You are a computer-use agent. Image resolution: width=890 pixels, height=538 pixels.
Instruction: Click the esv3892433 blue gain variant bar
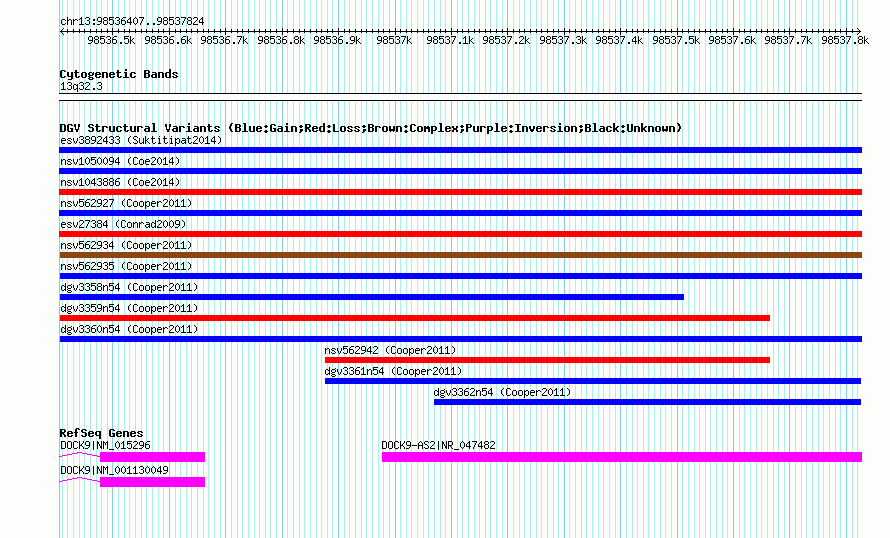pos(460,150)
